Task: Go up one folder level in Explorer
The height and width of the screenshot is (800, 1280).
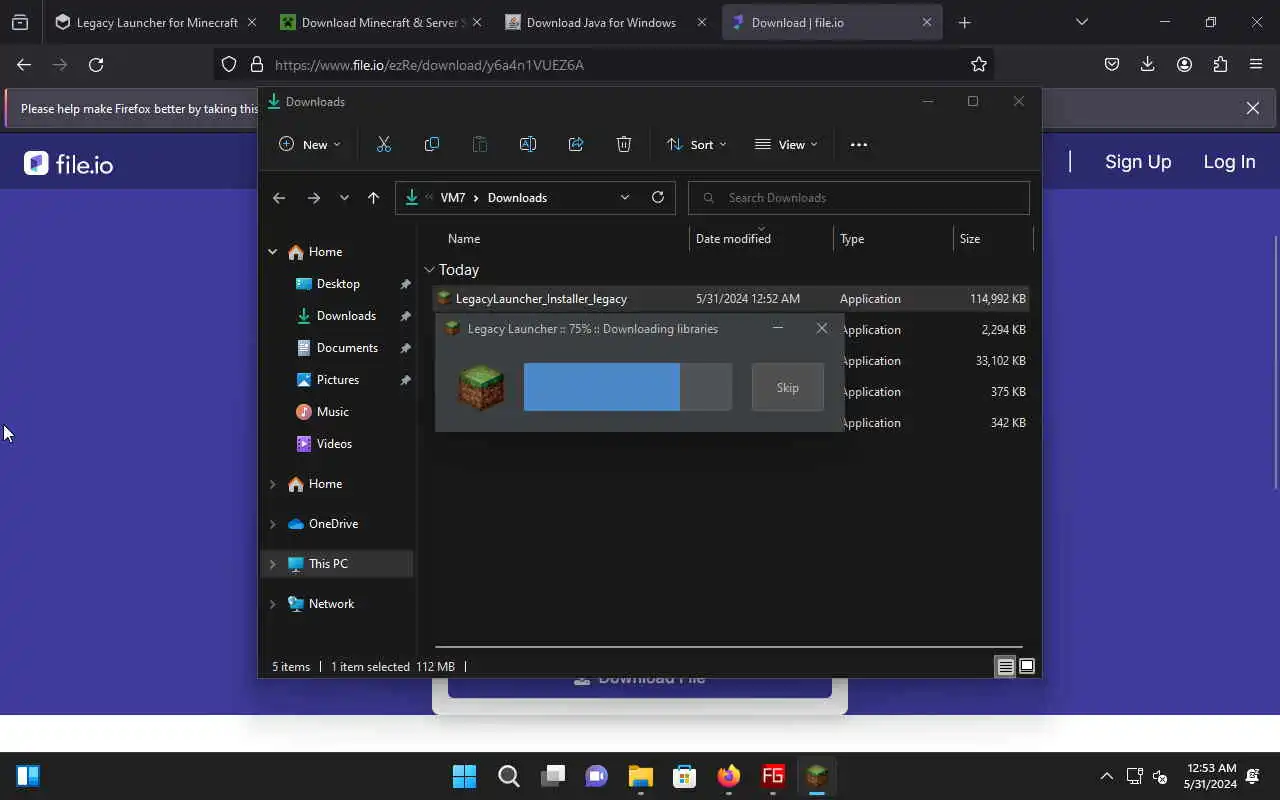Action: 373,198
